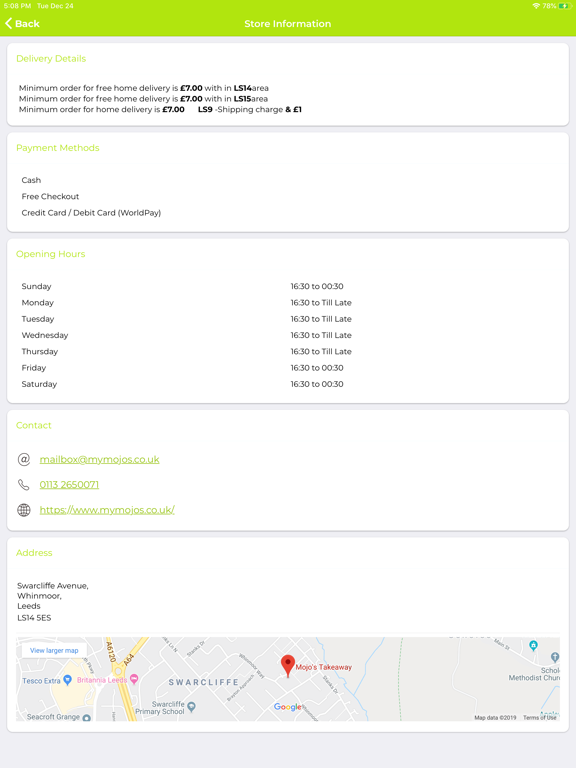Open the View larger map link
Screen dimensions: 576x768
pyautogui.click(x=54, y=650)
